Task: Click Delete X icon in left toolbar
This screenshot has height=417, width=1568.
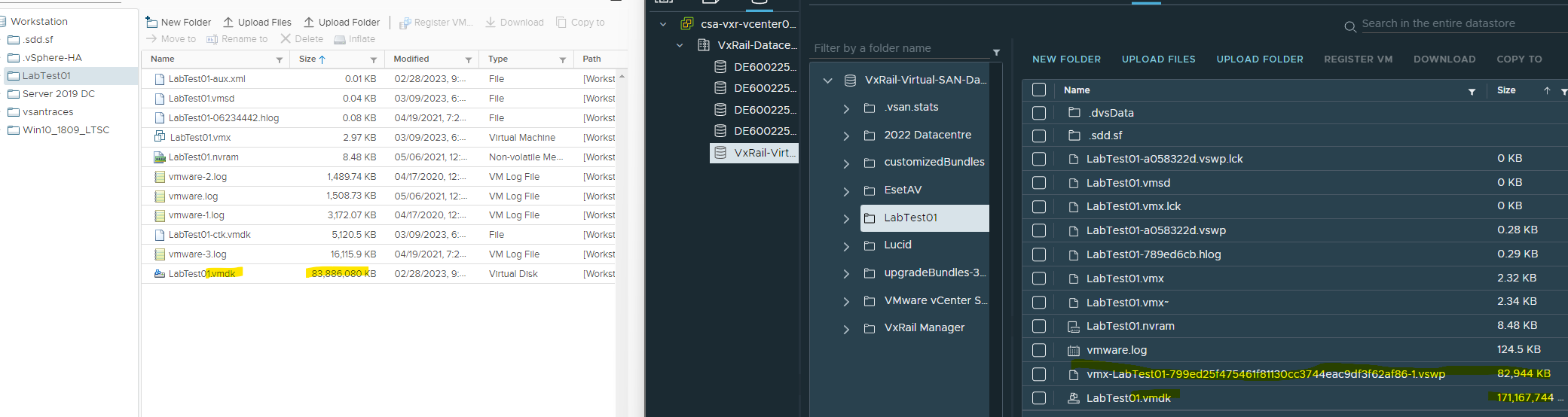Action: point(286,38)
